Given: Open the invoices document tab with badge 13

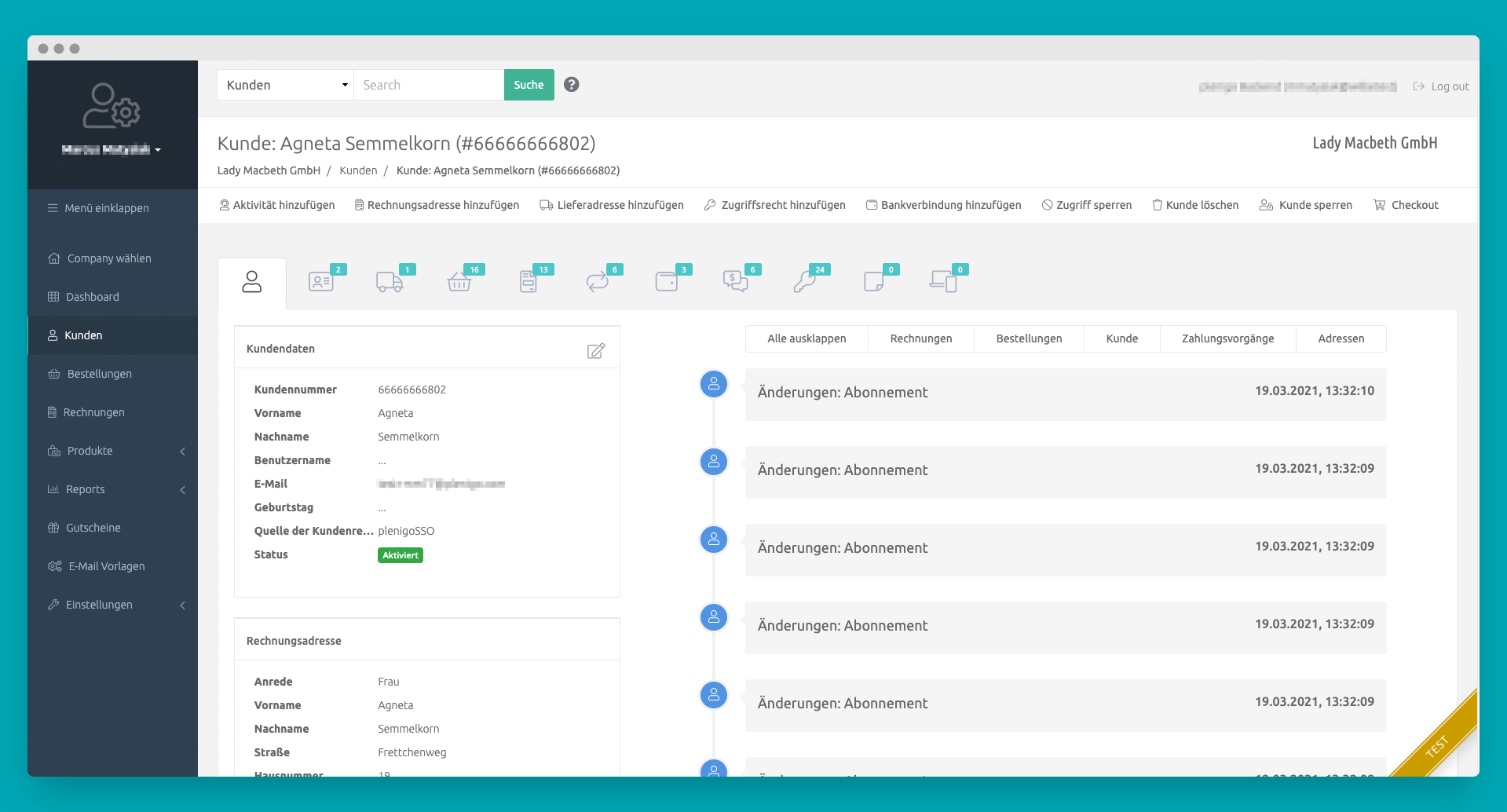Looking at the screenshot, I should (529, 281).
